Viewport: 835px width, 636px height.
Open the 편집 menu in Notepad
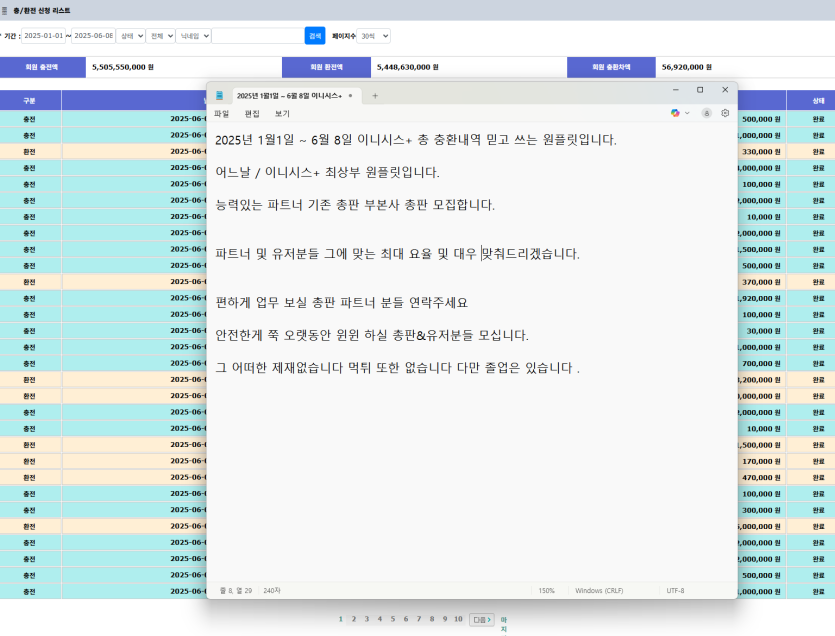pyautogui.click(x=252, y=113)
